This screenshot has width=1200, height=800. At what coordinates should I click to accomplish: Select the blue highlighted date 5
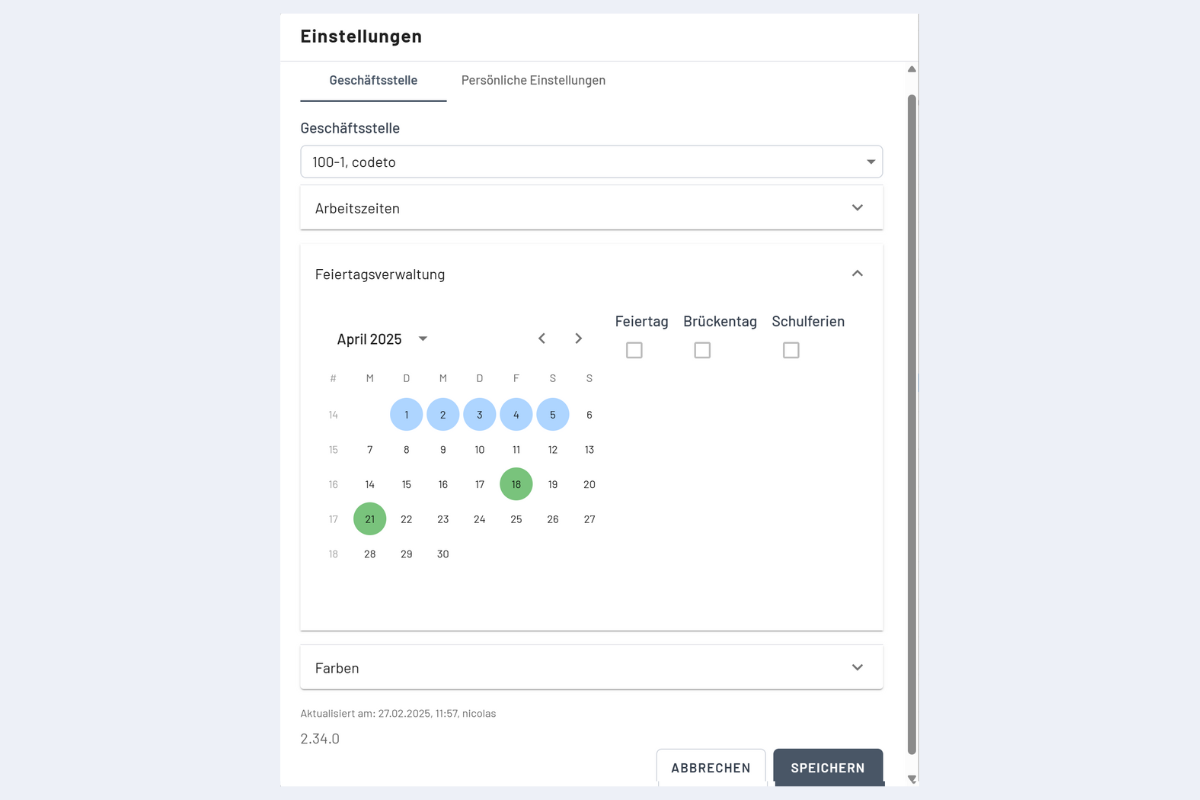(553, 414)
